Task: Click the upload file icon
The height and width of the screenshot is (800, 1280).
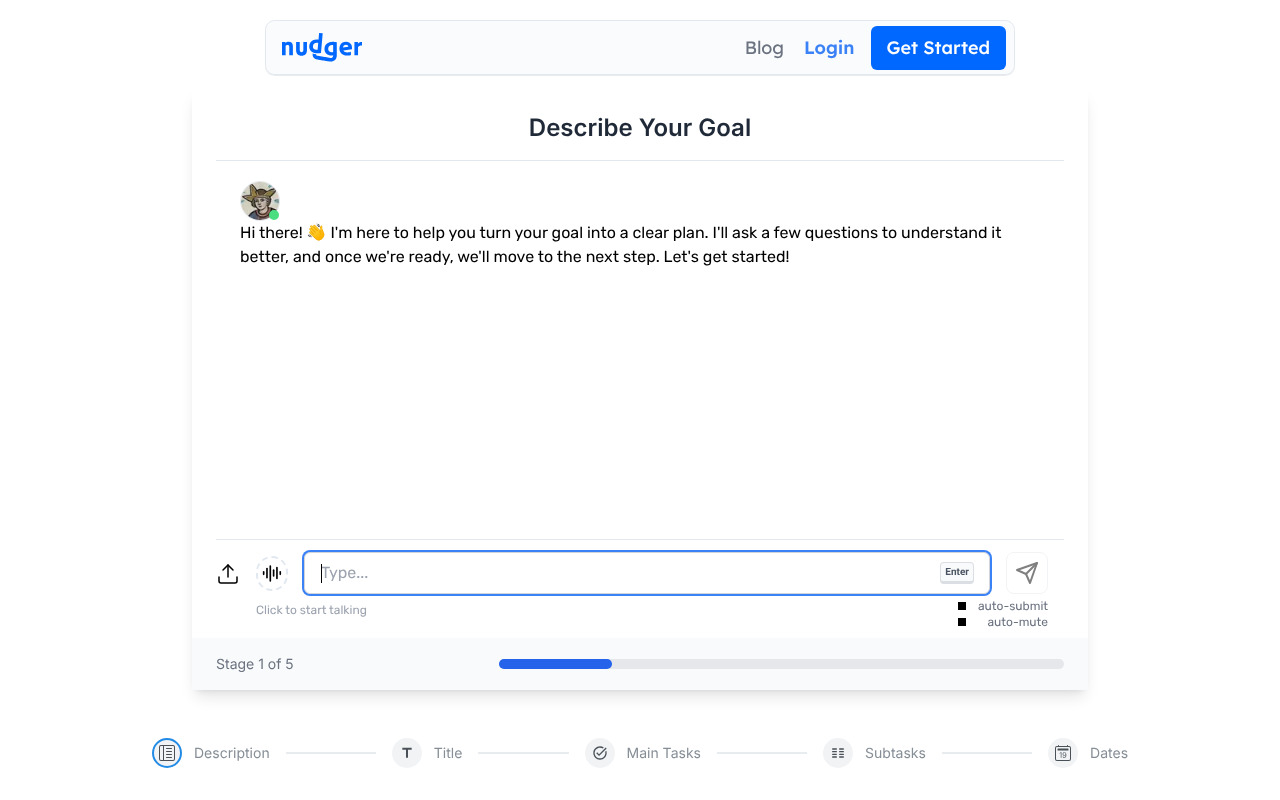Action: click(x=227, y=573)
